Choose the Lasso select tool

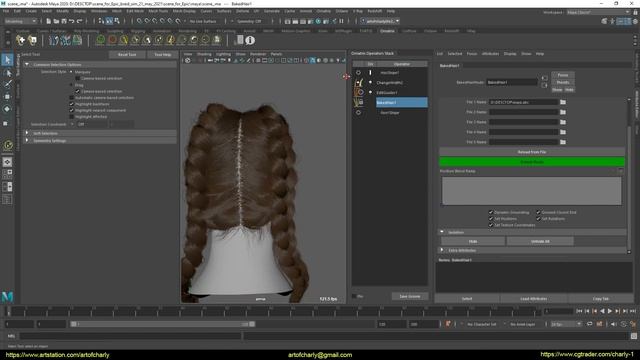7,73
